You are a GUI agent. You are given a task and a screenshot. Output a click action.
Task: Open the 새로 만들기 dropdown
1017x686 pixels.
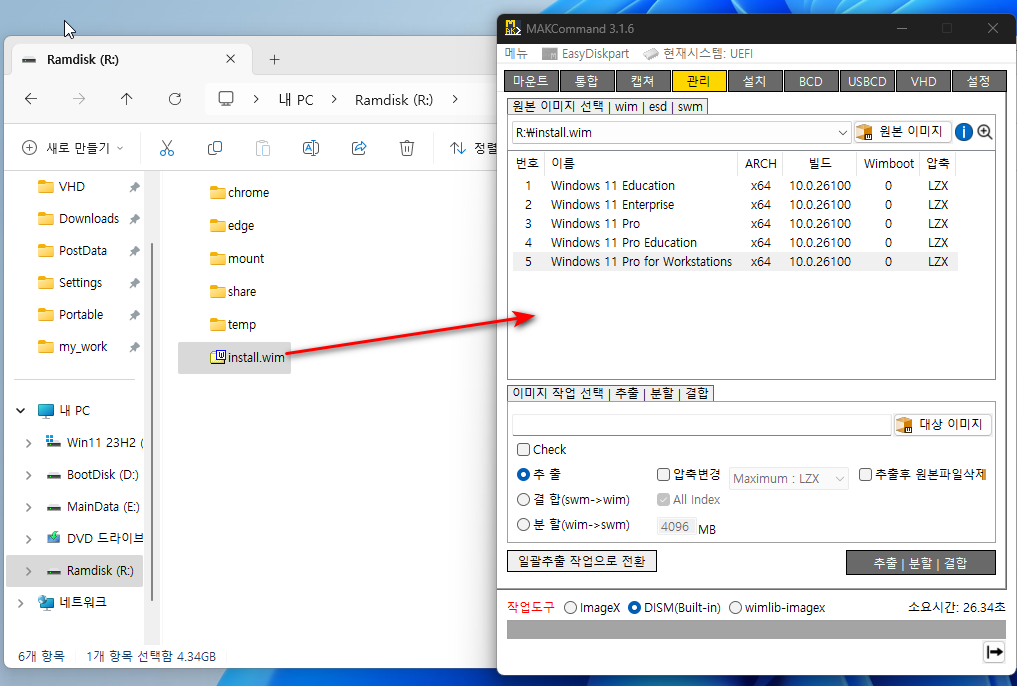click(73, 148)
